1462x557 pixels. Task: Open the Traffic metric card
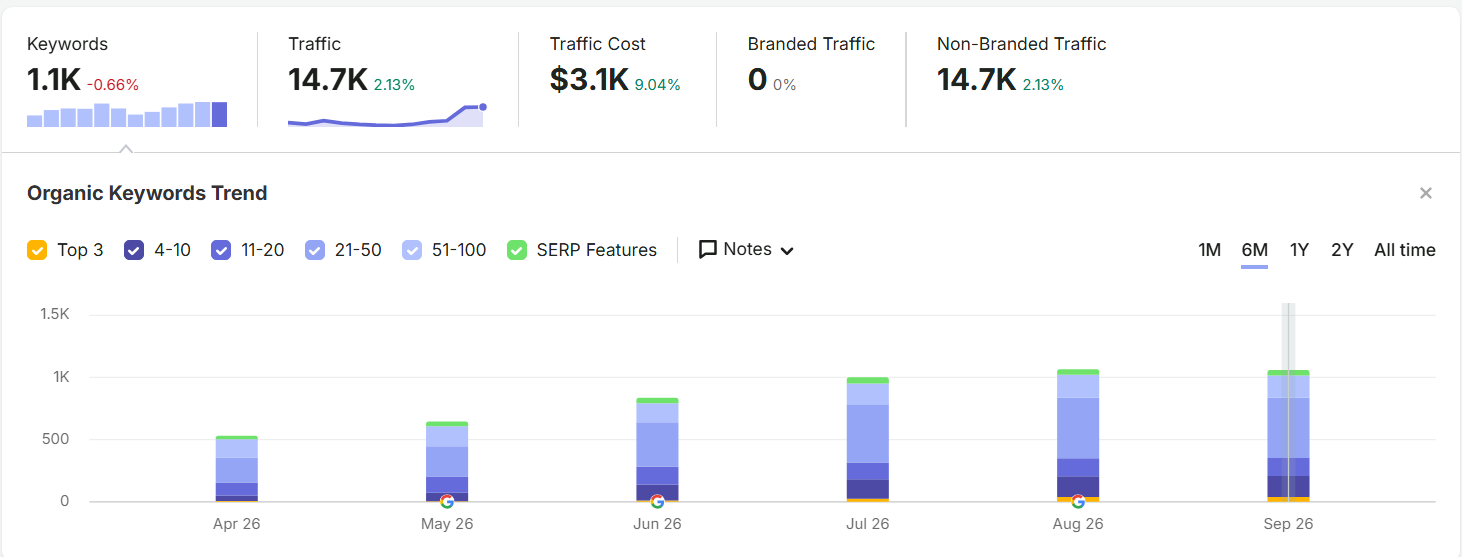tap(388, 80)
